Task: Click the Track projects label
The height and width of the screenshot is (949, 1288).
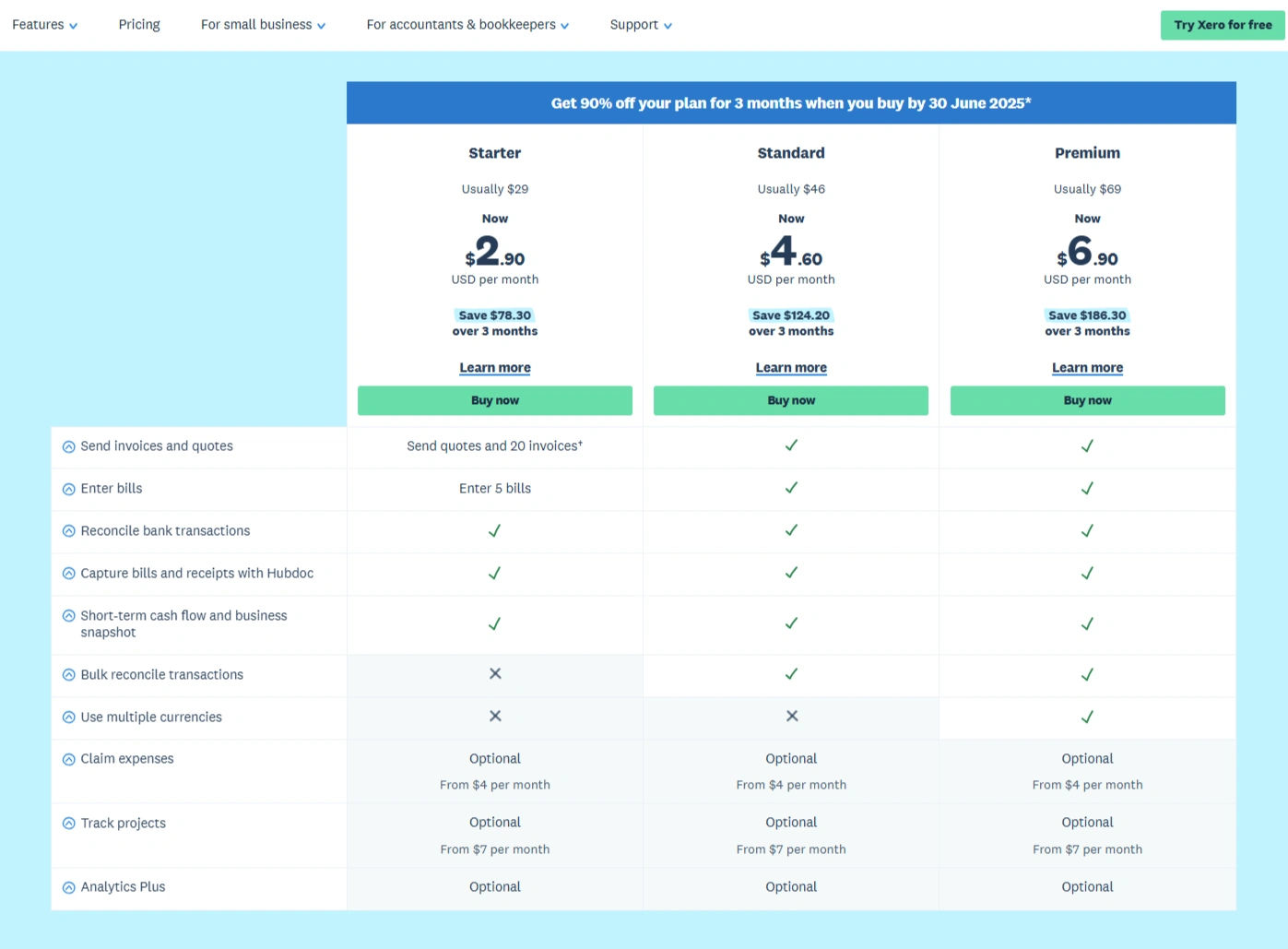Action: (124, 824)
